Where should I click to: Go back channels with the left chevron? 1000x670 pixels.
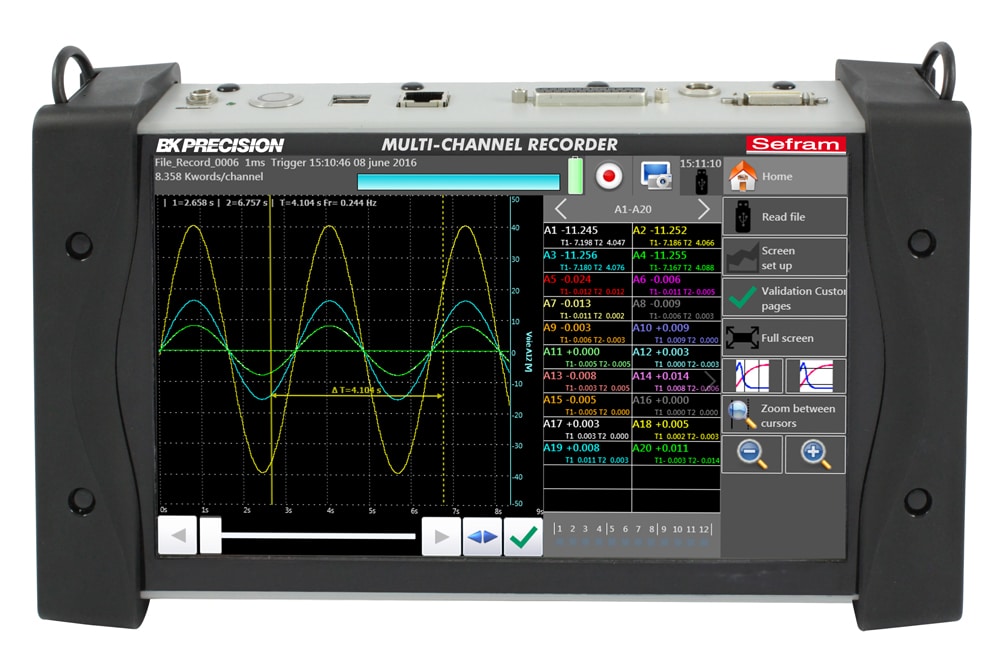click(x=560, y=210)
